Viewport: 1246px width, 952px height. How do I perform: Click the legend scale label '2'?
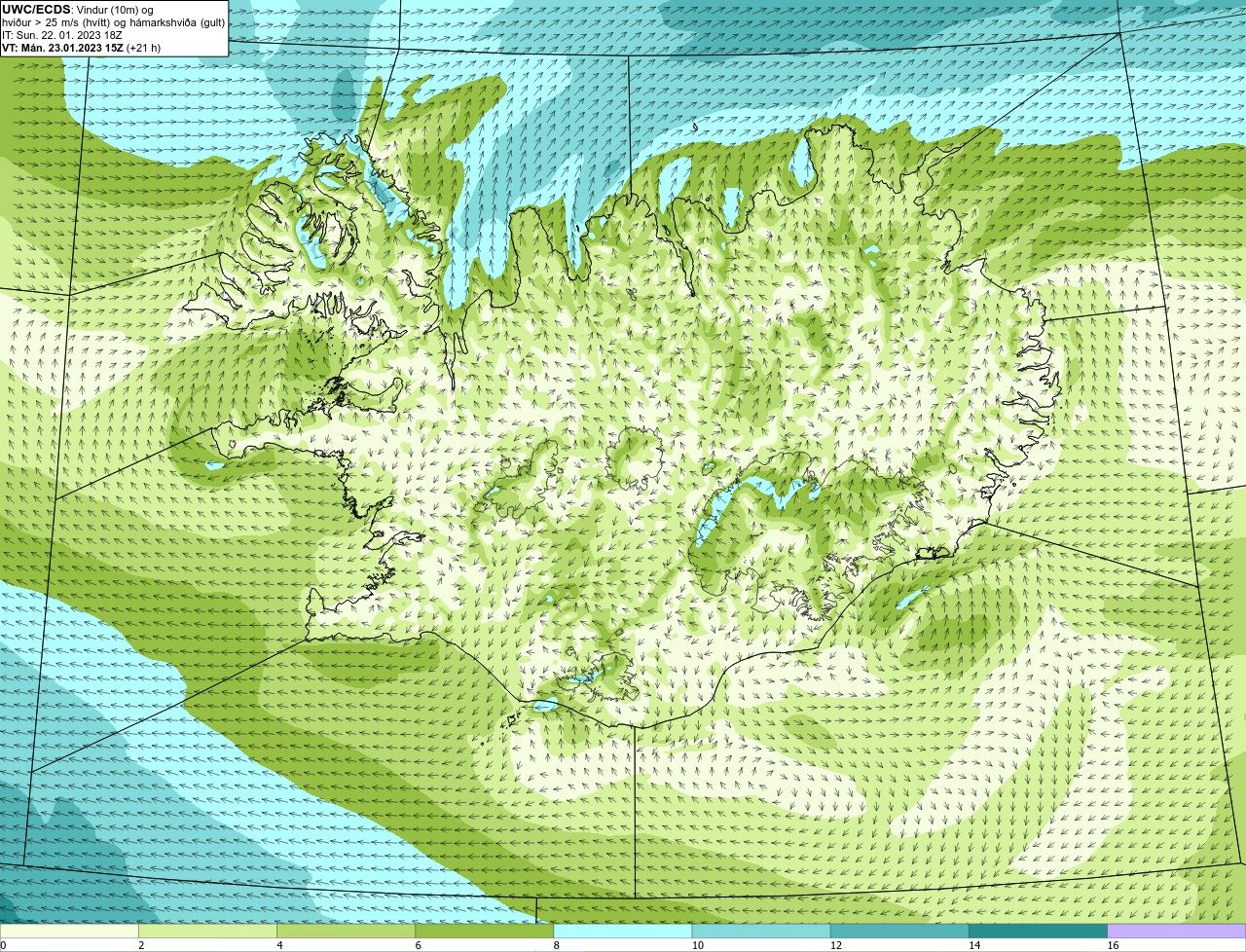pyautogui.click(x=141, y=945)
